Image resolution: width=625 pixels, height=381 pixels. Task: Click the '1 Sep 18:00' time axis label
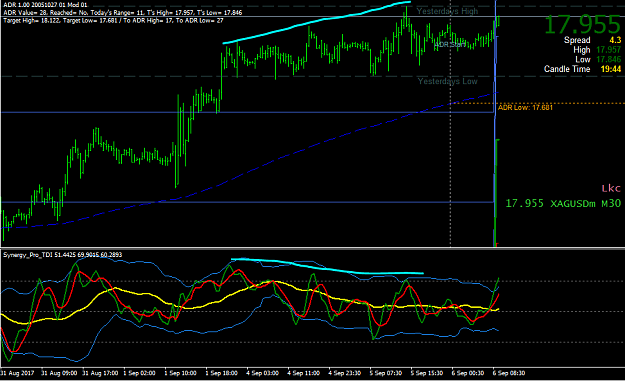[222, 373]
